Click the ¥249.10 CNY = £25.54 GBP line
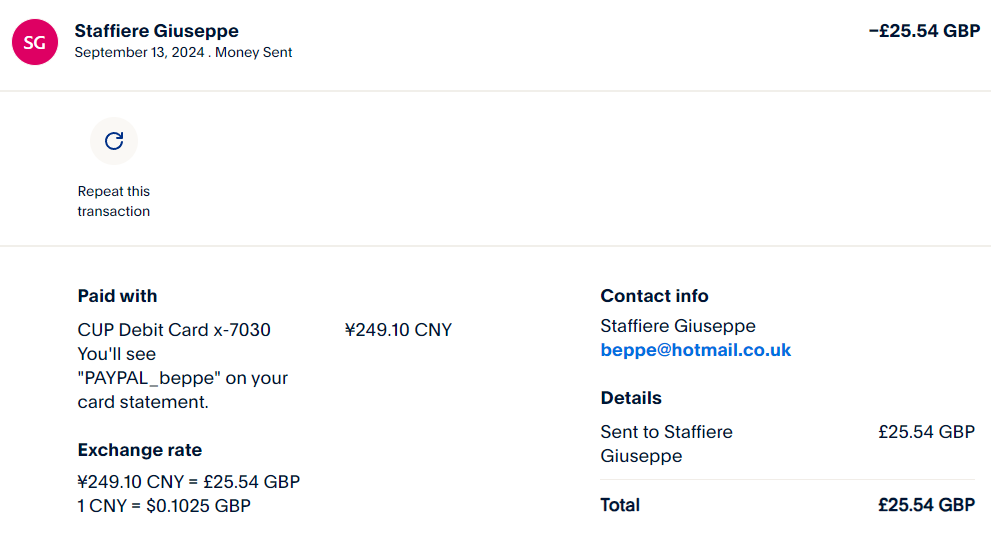The image size is (991, 545). [188, 482]
